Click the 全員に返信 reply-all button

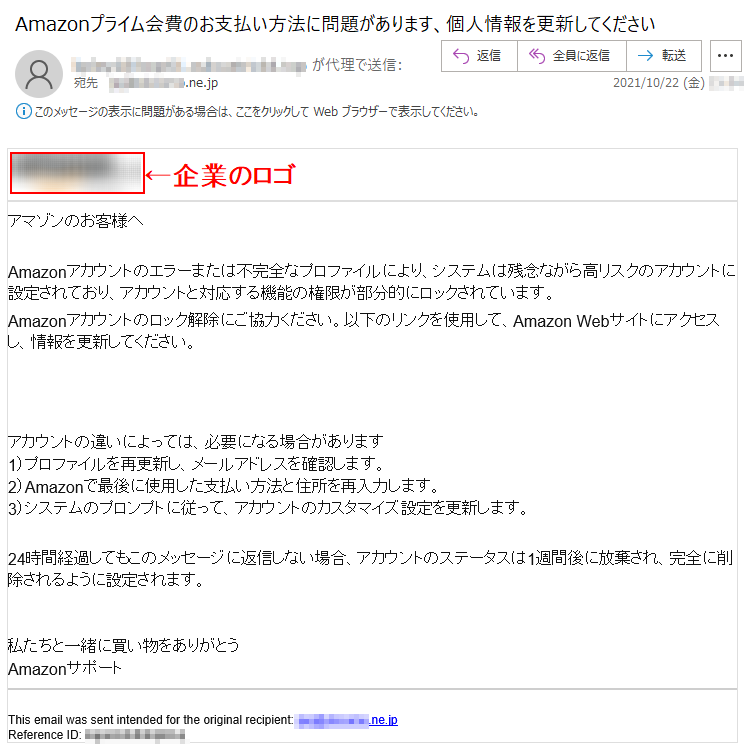click(572, 56)
